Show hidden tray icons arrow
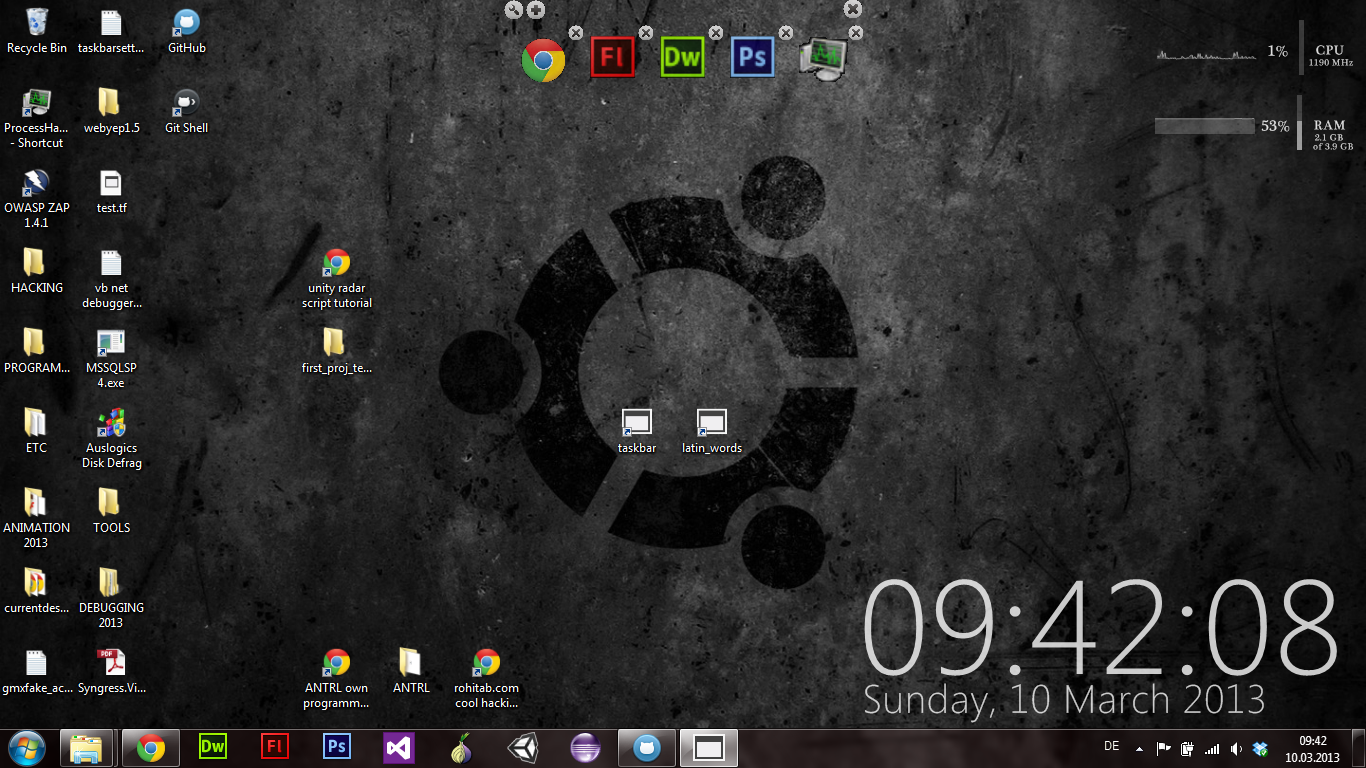This screenshot has height=768, width=1366. point(1140,749)
